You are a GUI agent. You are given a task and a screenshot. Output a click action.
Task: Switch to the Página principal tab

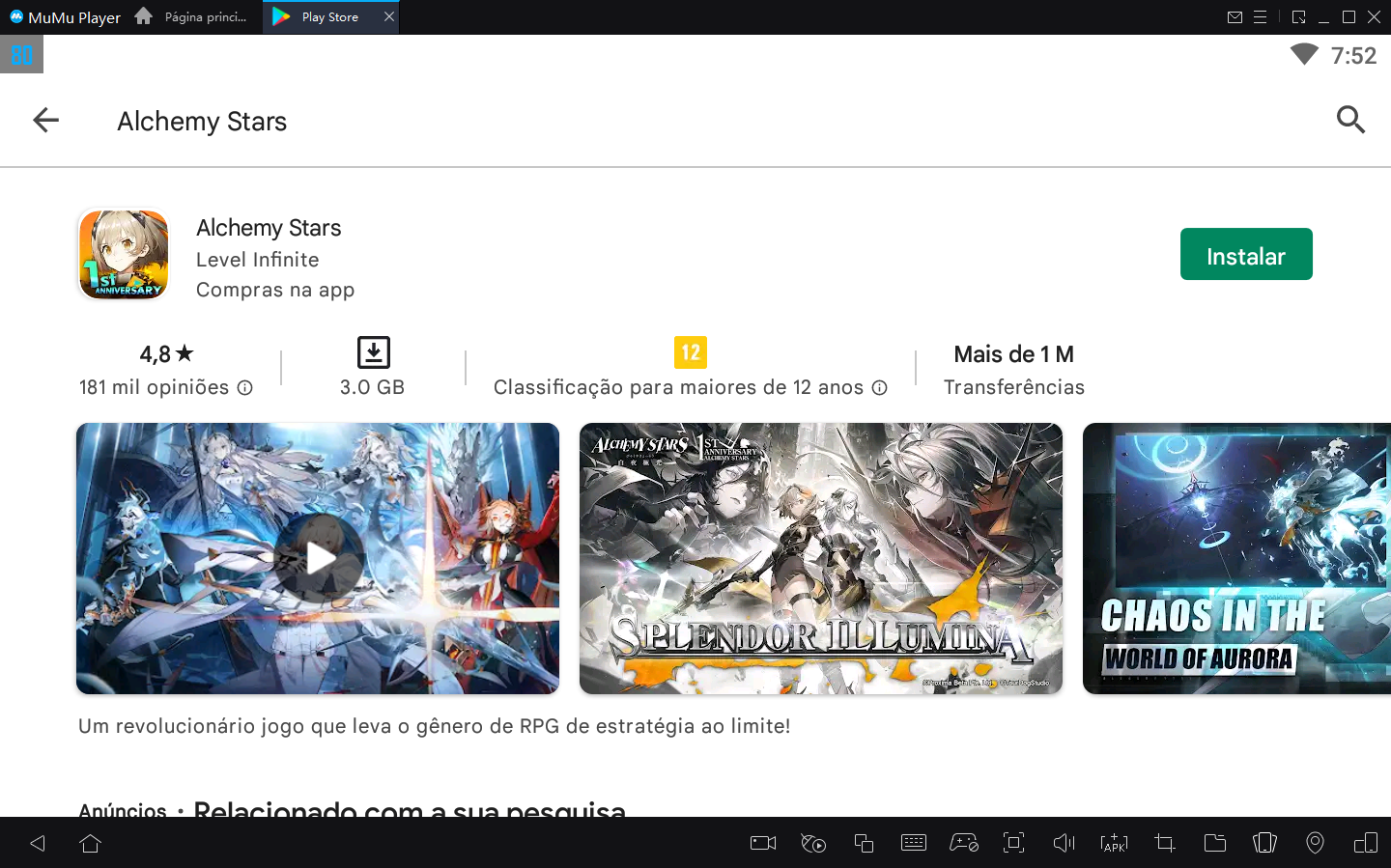[193, 17]
